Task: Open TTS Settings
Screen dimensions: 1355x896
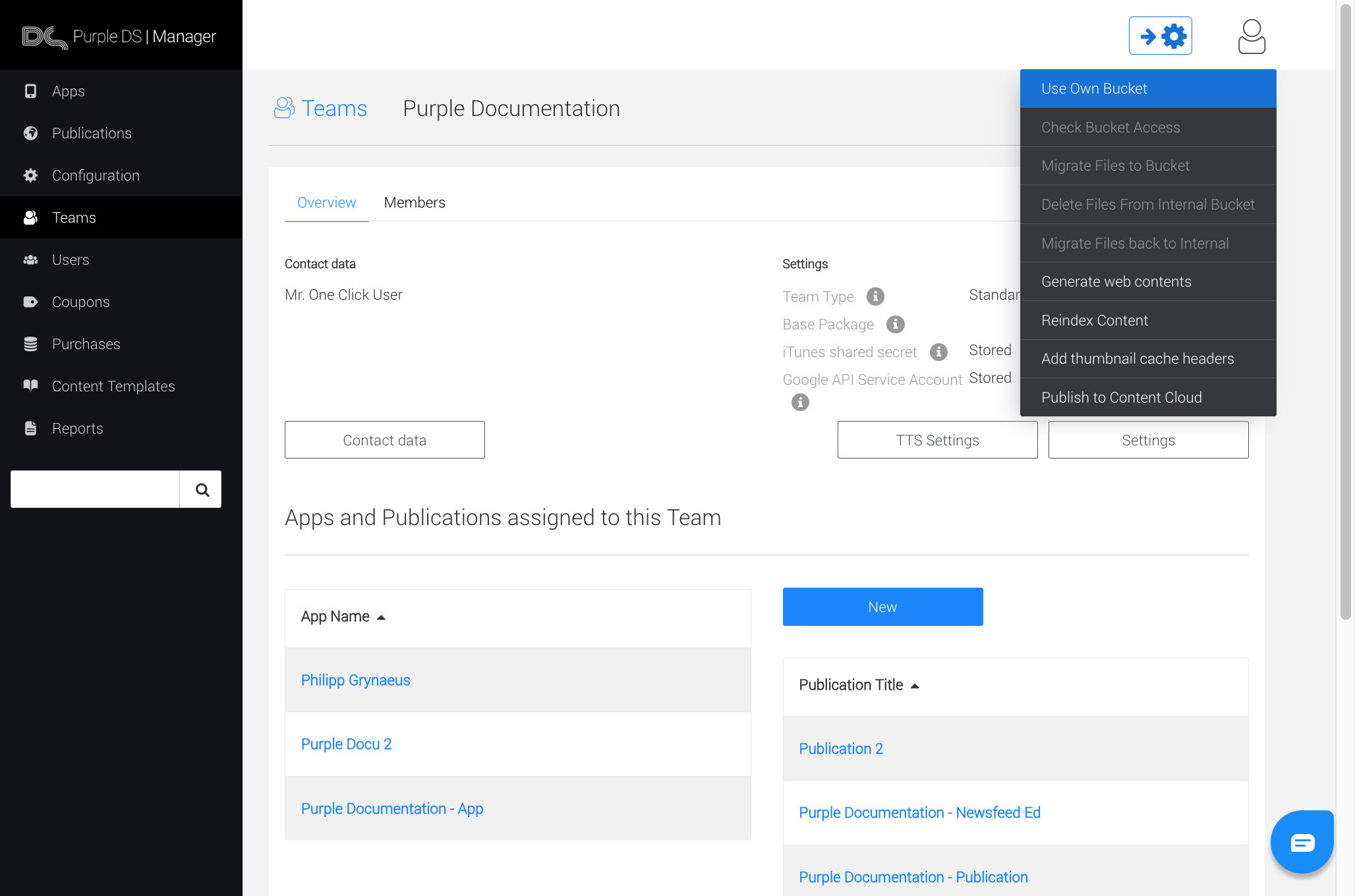Action: click(937, 440)
